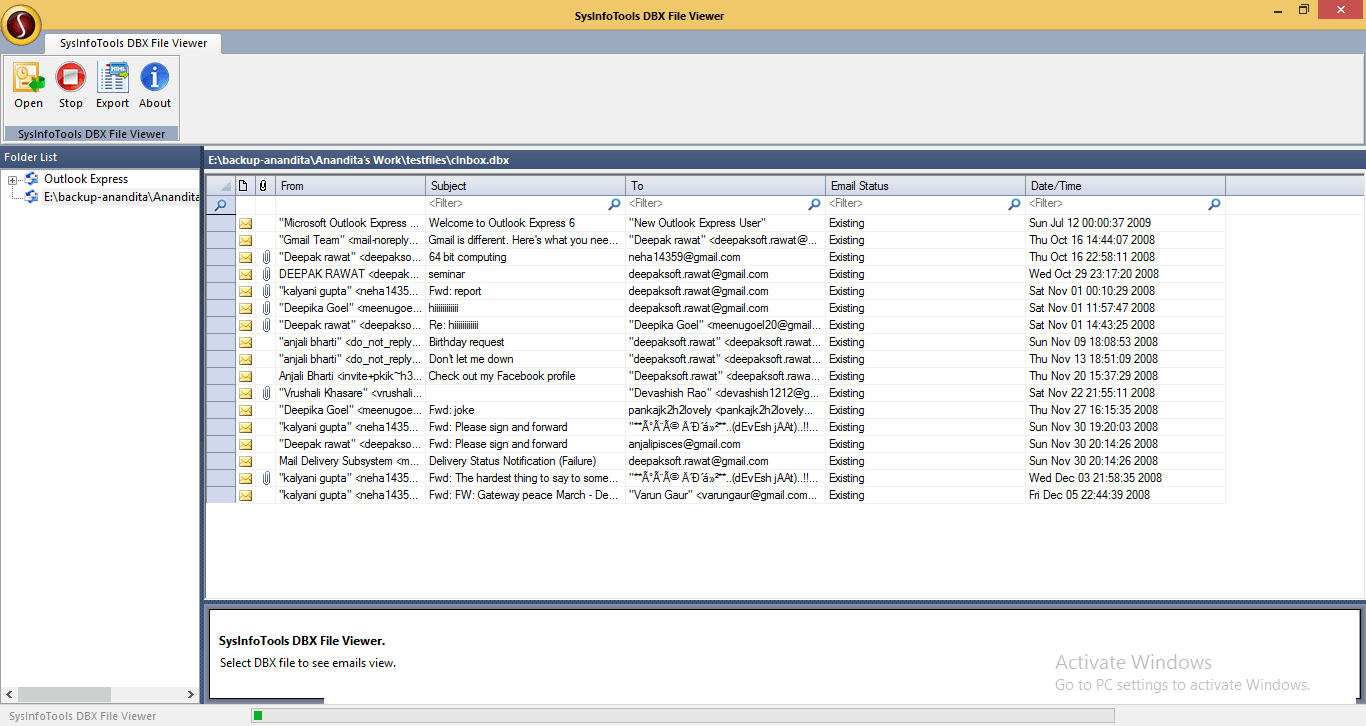Sort by Email Status column header
The width and height of the screenshot is (1366, 726).
click(x=926, y=186)
